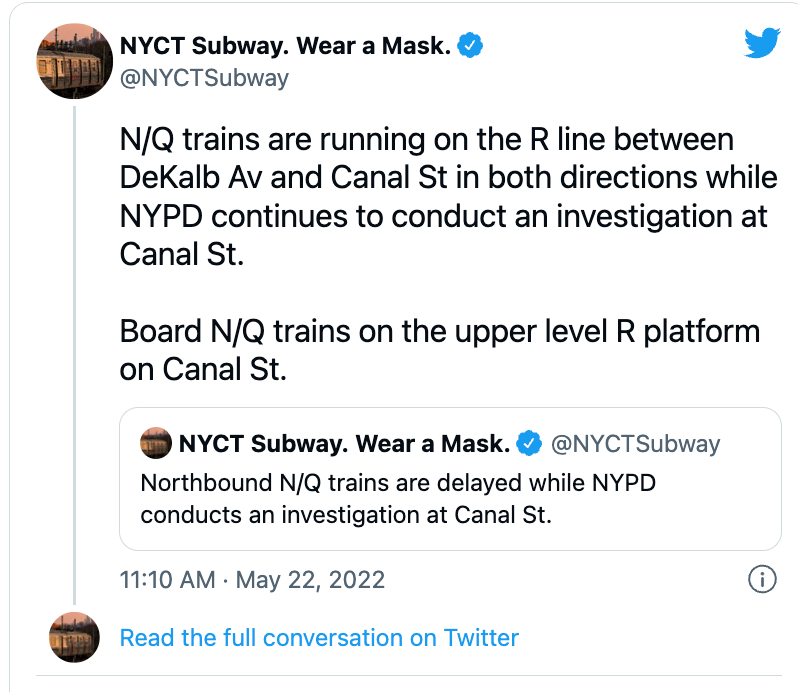Image resolution: width=798 pixels, height=692 pixels.
Task: Open the quoted tweet's NYCT Subway account name
Action: point(344,443)
